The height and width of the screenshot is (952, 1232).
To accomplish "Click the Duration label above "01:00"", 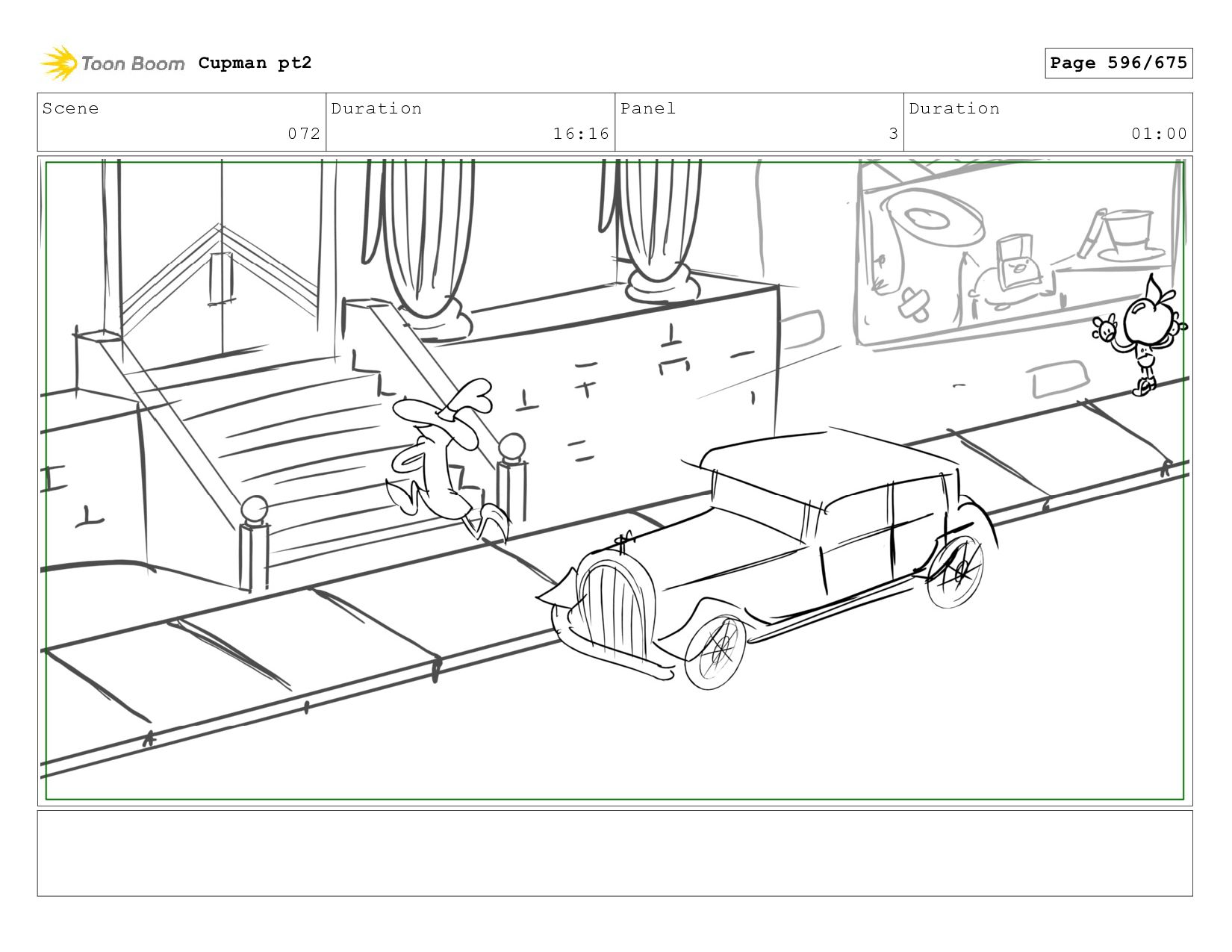I will coord(954,108).
